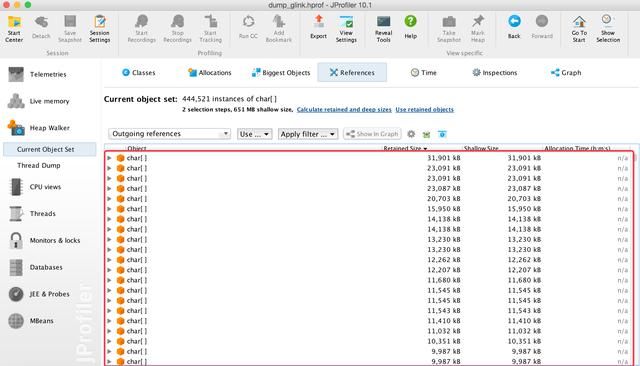Click the Detach toolbar icon
Viewport: 640px width, 366px height.
41,28
